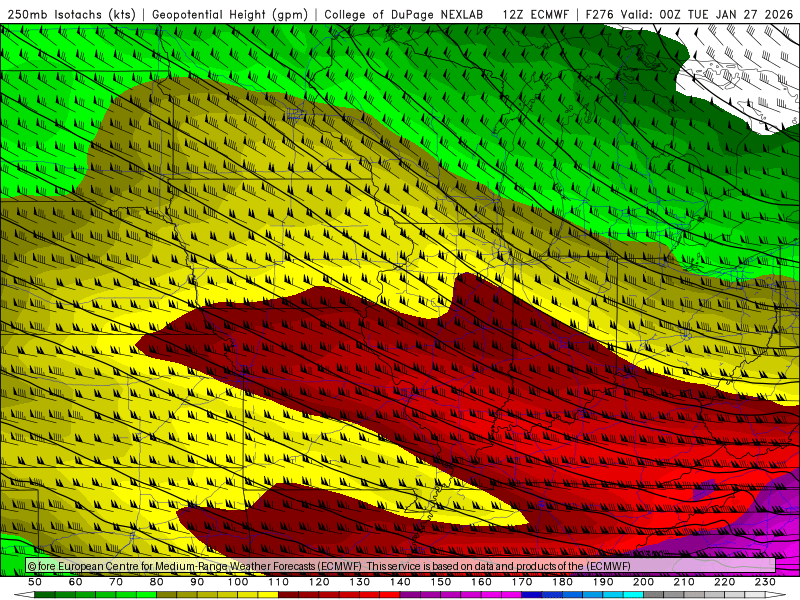This screenshot has height=600, width=800.
Task: Click the dark blue legend swatch below 170
Action: tap(532, 594)
